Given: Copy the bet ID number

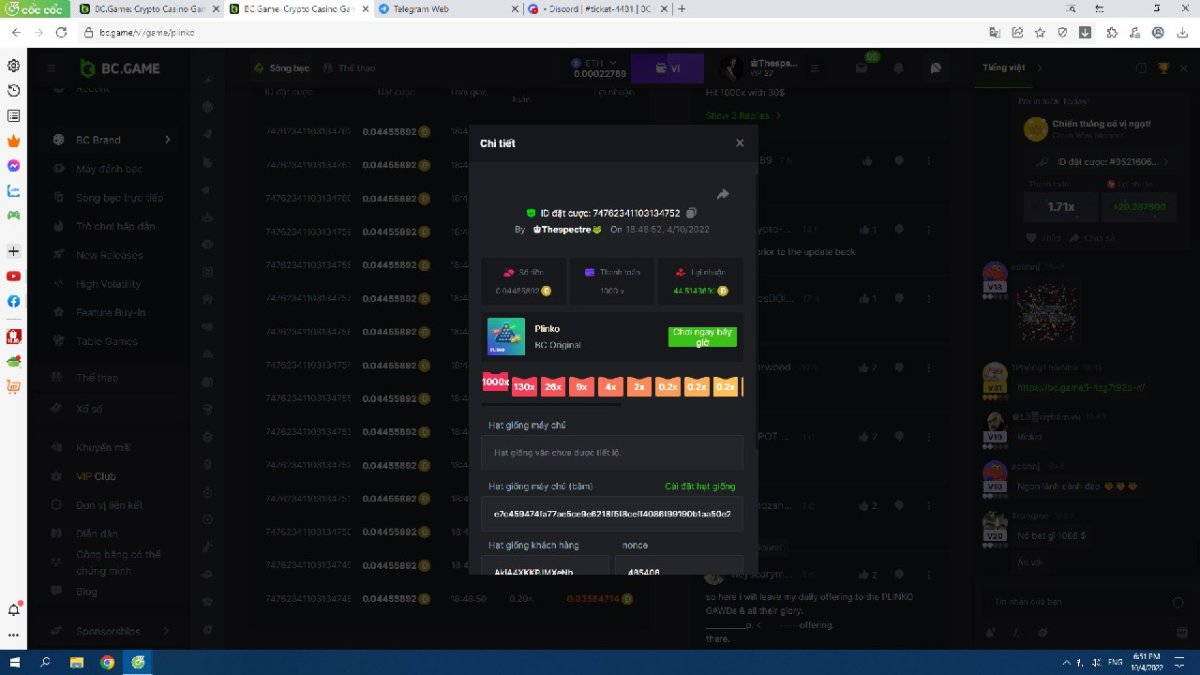Looking at the screenshot, I should click(x=691, y=213).
